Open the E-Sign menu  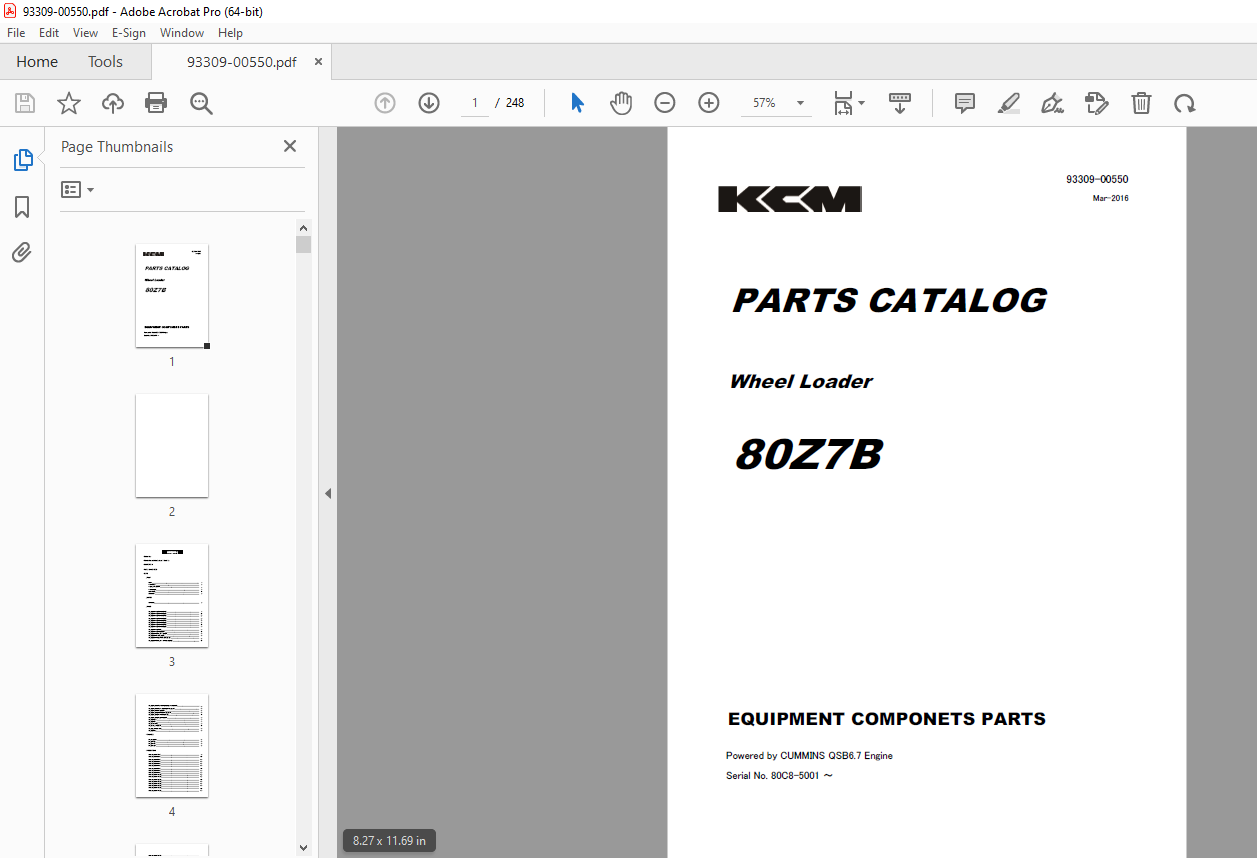[x=129, y=33]
